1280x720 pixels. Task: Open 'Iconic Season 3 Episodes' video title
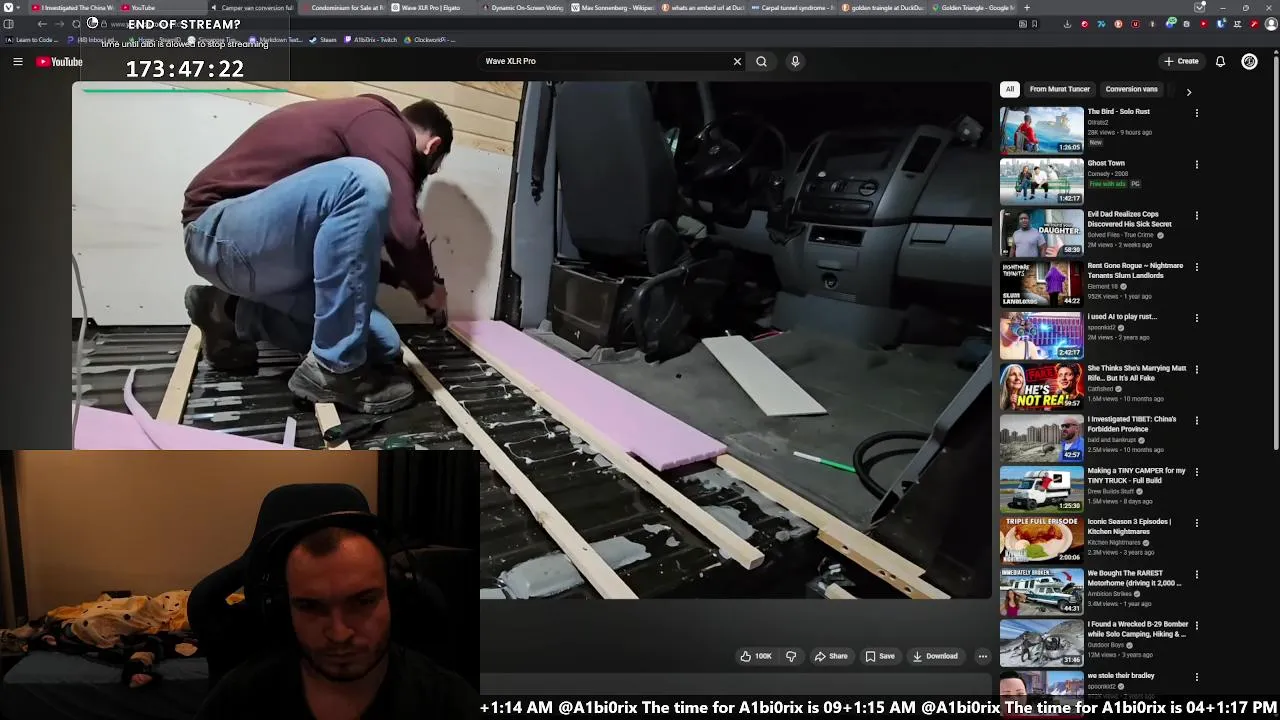pos(1129,527)
